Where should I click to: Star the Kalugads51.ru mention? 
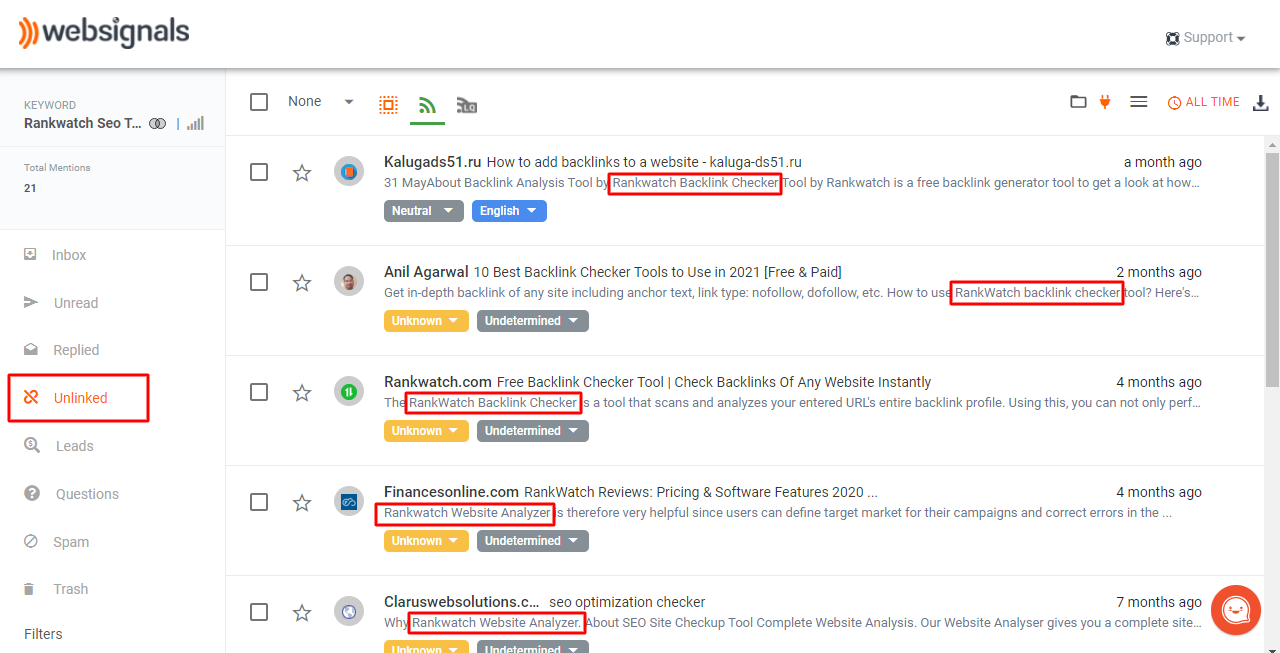(302, 173)
